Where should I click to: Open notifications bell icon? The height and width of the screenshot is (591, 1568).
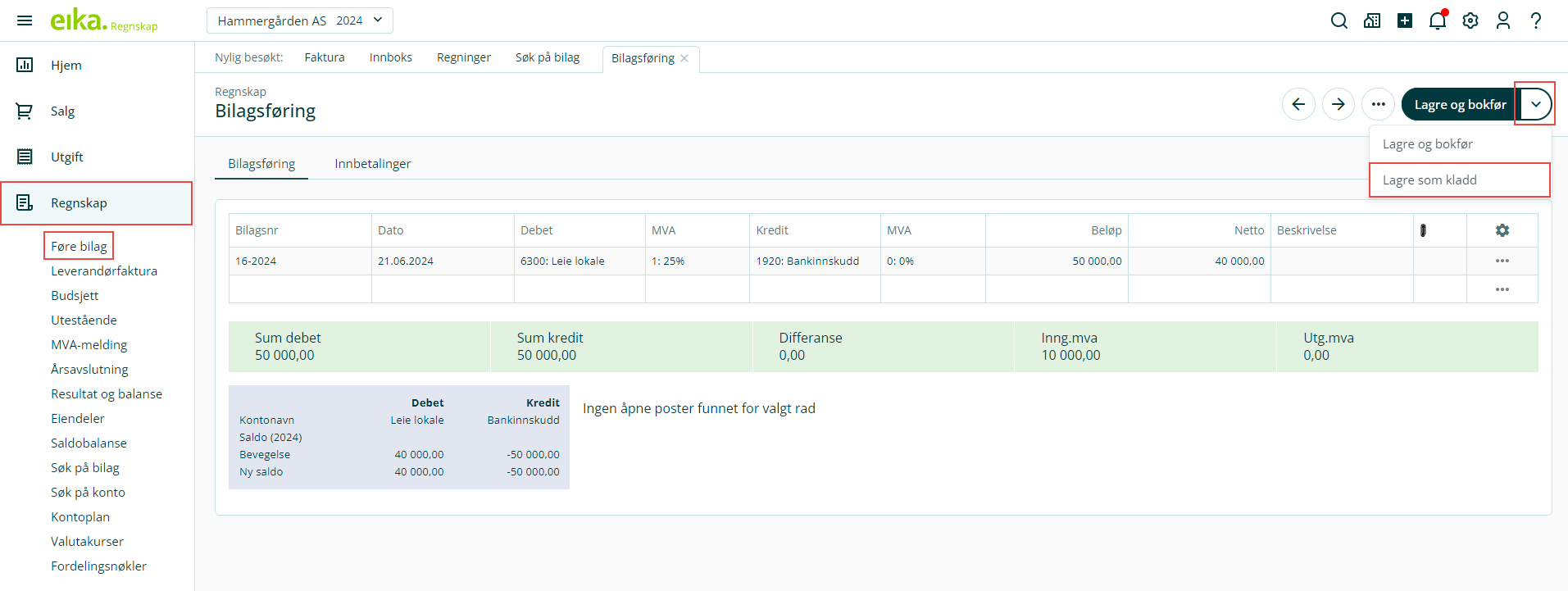tap(1438, 20)
